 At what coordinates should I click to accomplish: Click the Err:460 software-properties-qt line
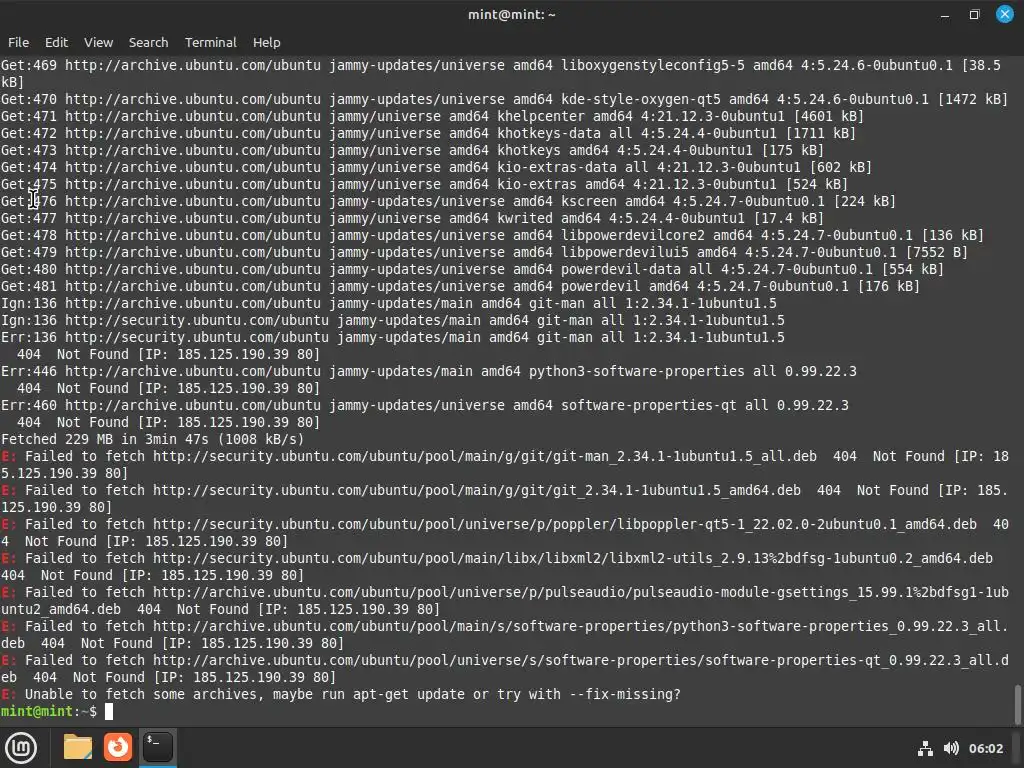pos(424,406)
